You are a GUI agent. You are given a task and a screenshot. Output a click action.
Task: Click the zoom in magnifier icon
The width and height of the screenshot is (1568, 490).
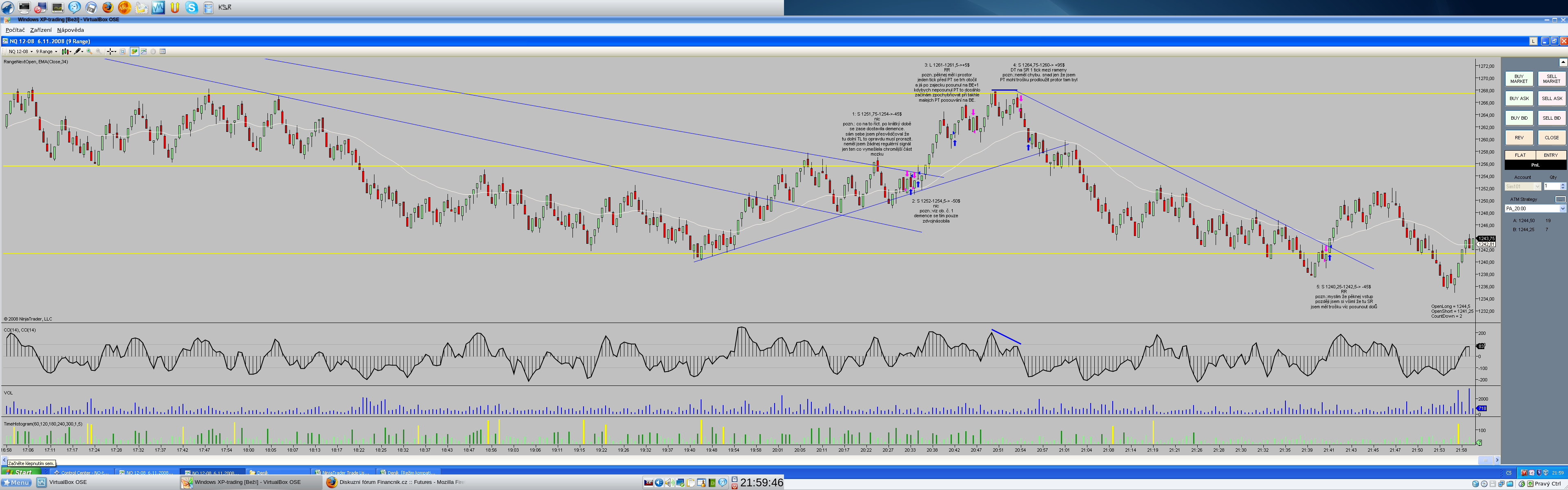(x=89, y=51)
